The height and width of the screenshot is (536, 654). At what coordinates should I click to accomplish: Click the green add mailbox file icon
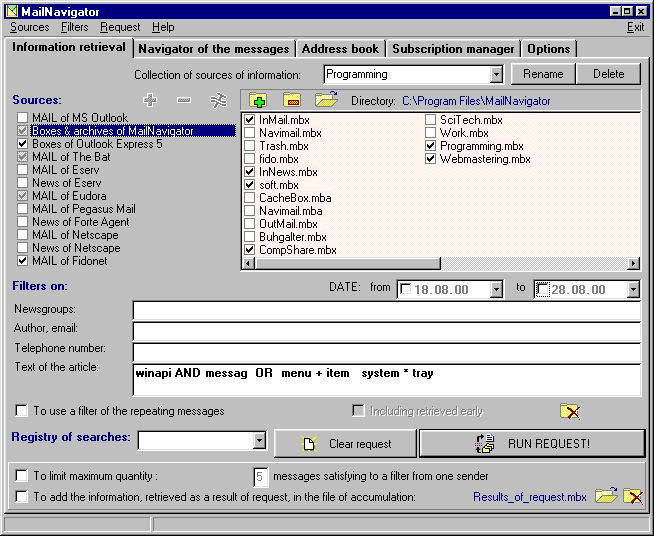coord(258,100)
